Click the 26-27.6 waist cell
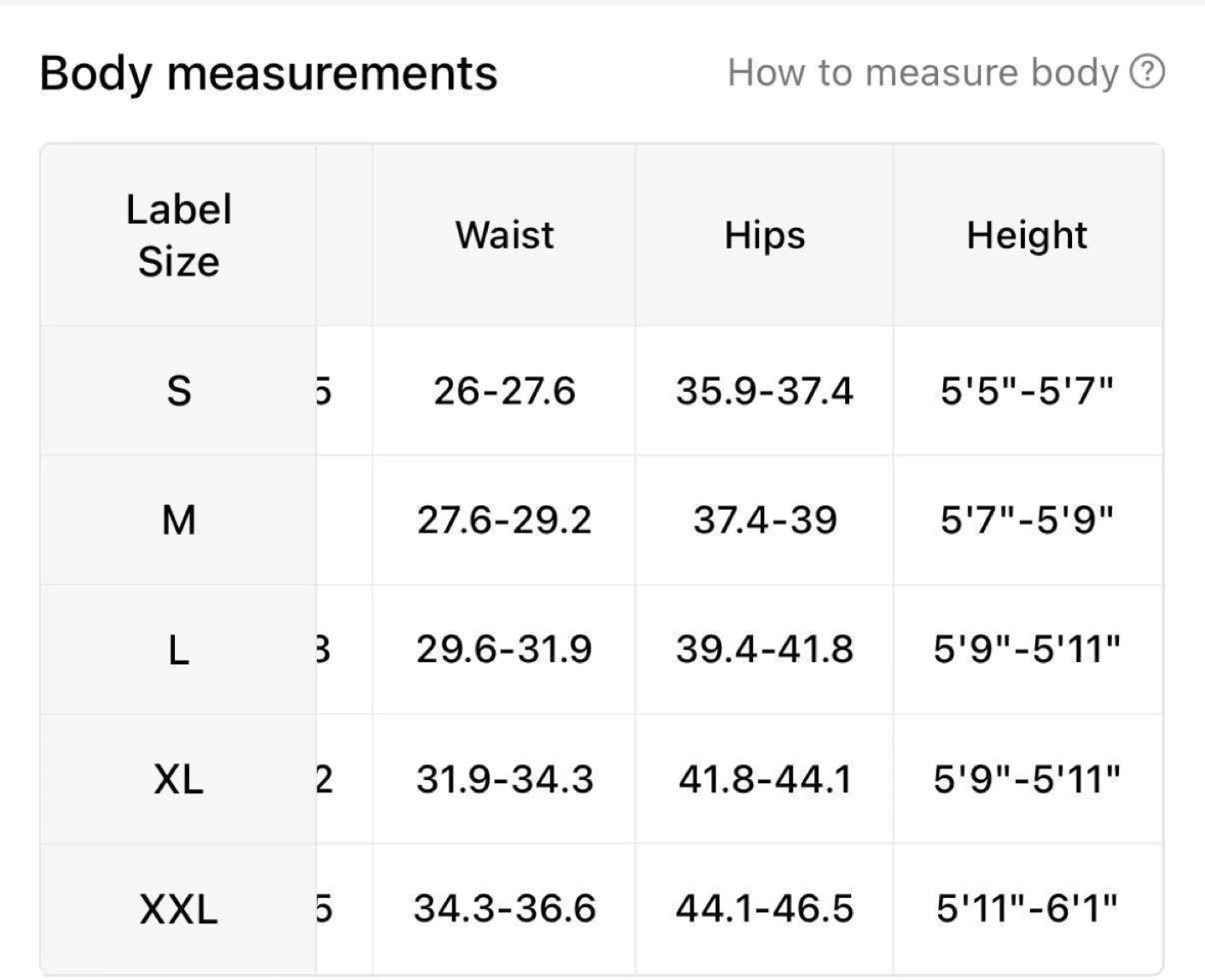The image size is (1205, 980). tap(505, 391)
